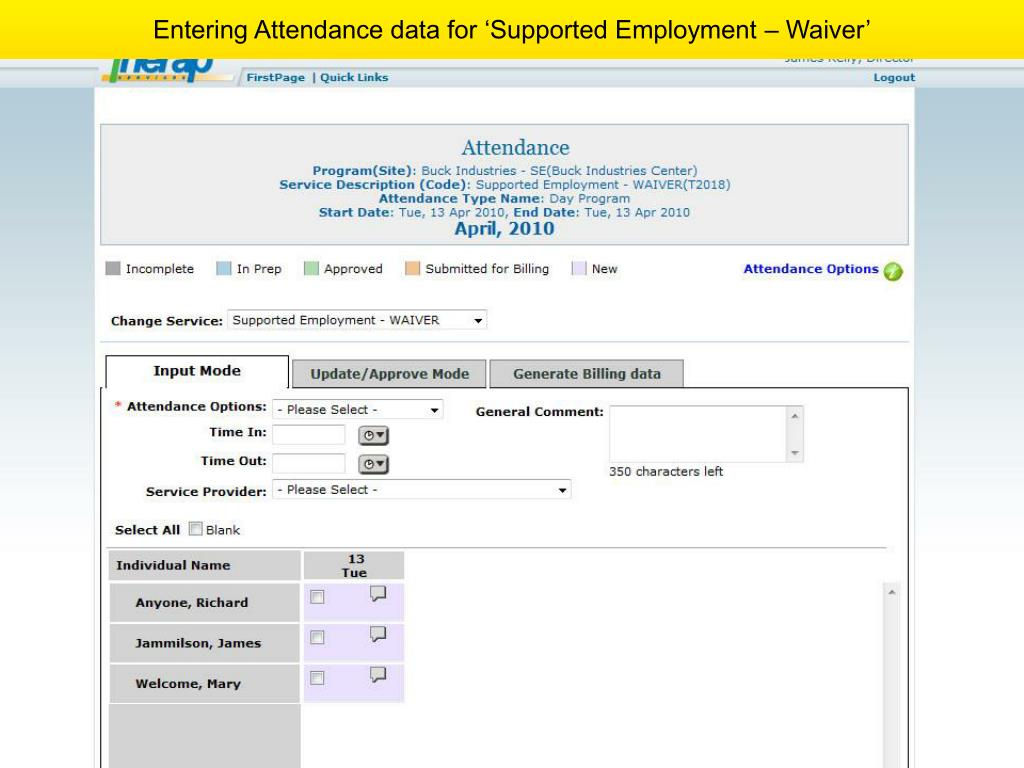Tick the attendance checkbox for Jammilson, James
The height and width of the screenshot is (768, 1024).
[x=317, y=637]
